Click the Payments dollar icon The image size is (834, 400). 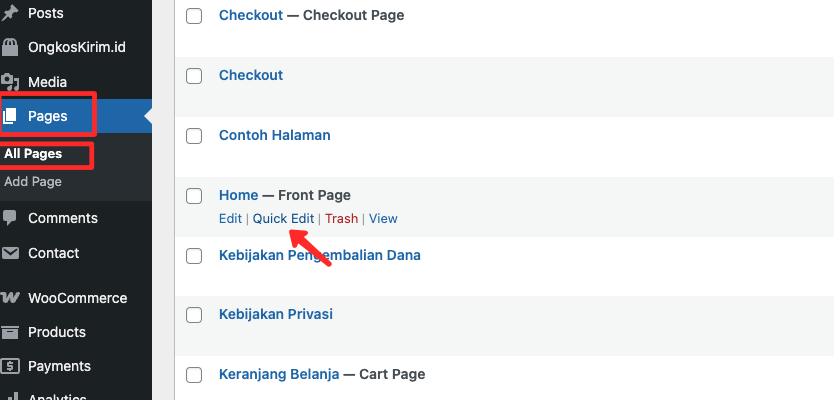click(10, 366)
